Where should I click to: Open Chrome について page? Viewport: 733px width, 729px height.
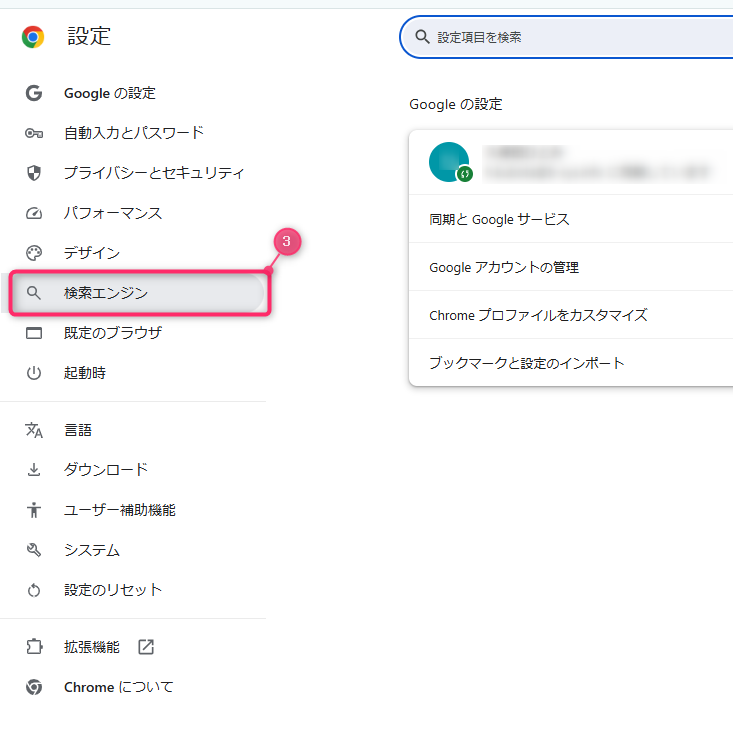click(118, 687)
